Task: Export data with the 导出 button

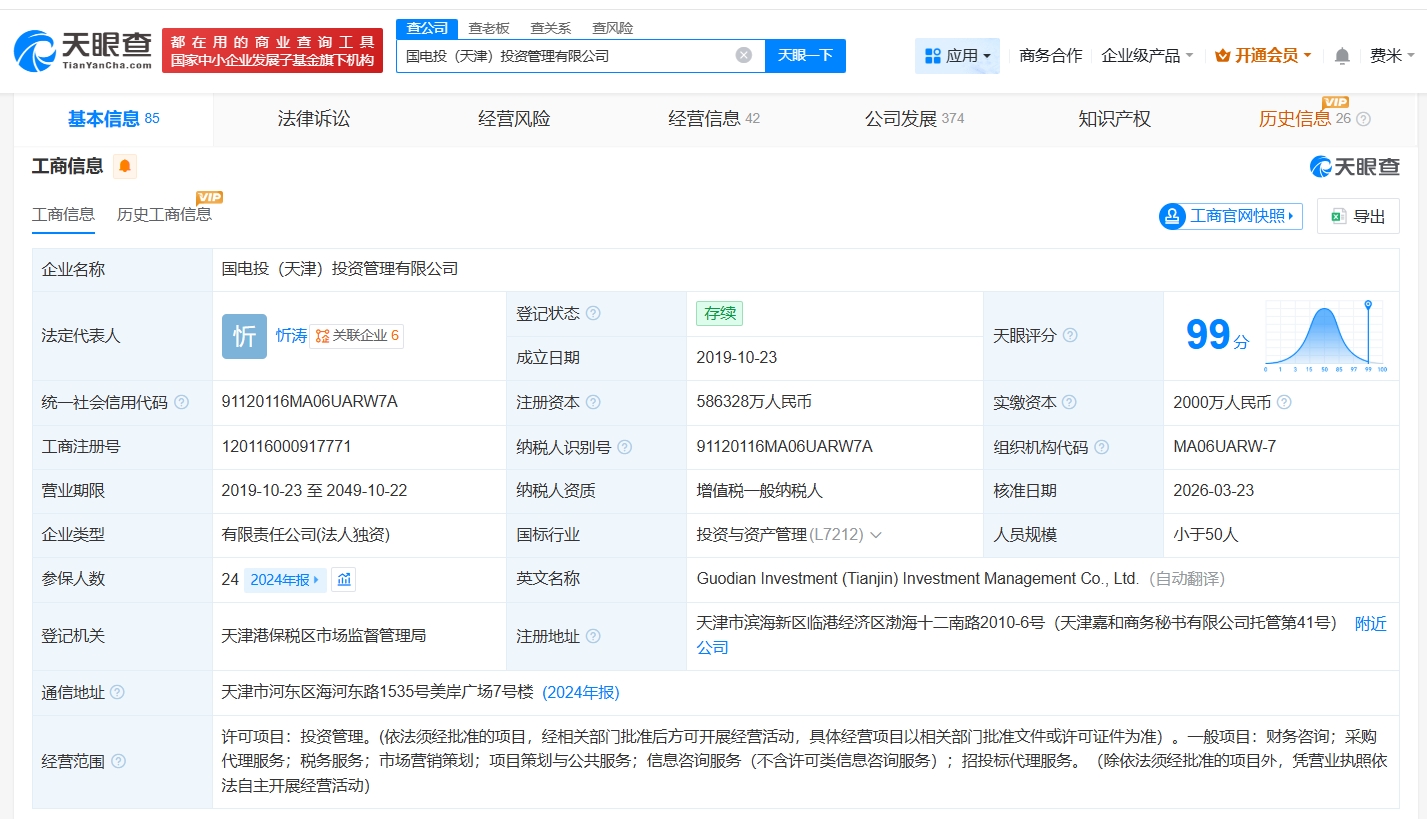Action: pos(1358,216)
